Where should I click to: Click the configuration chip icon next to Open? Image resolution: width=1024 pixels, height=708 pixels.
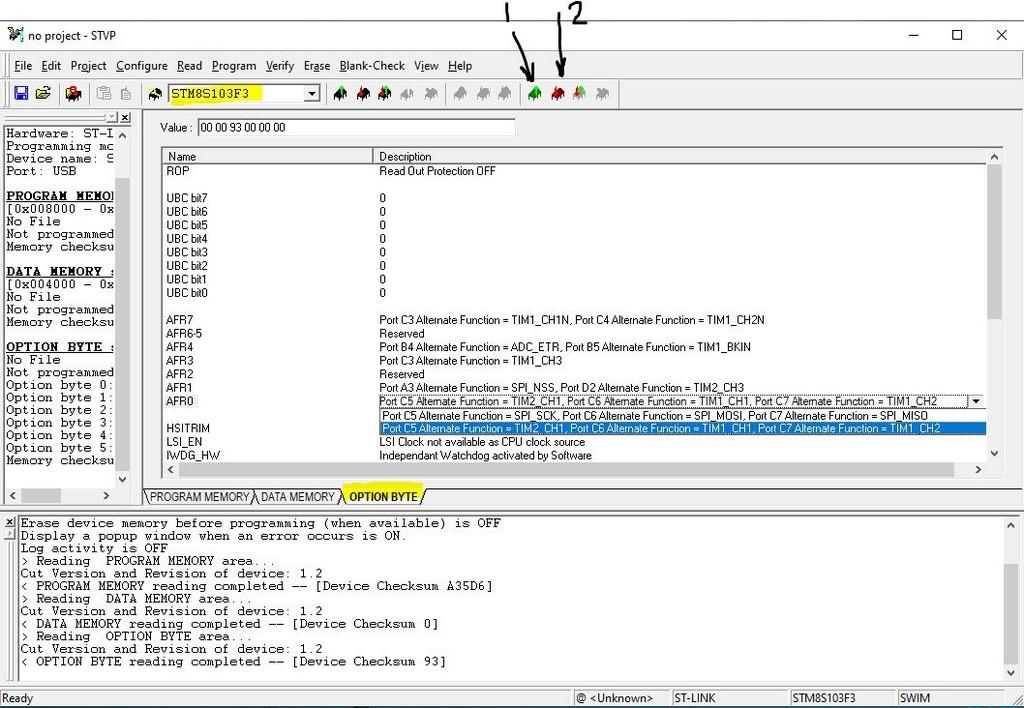tap(73, 94)
